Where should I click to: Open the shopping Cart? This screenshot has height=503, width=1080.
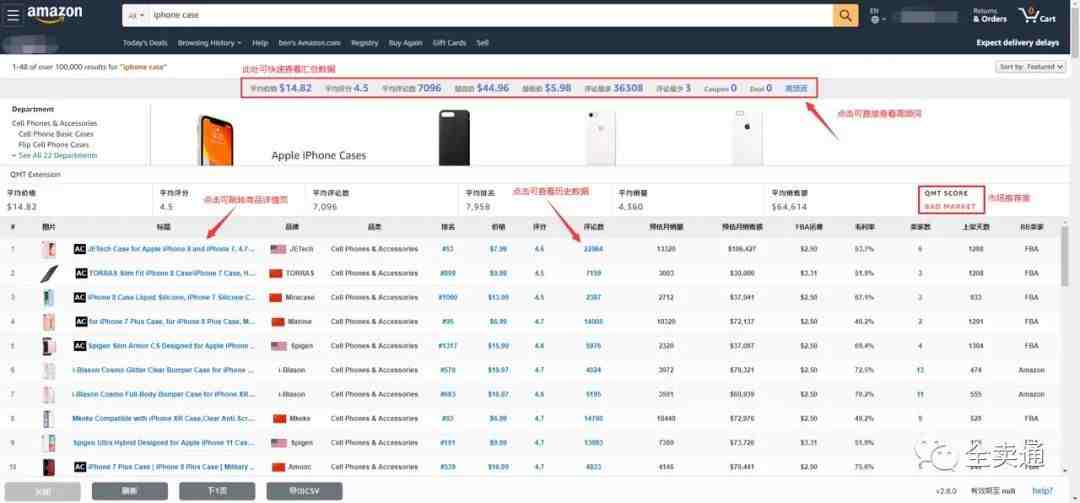pyautogui.click(x=1037, y=15)
